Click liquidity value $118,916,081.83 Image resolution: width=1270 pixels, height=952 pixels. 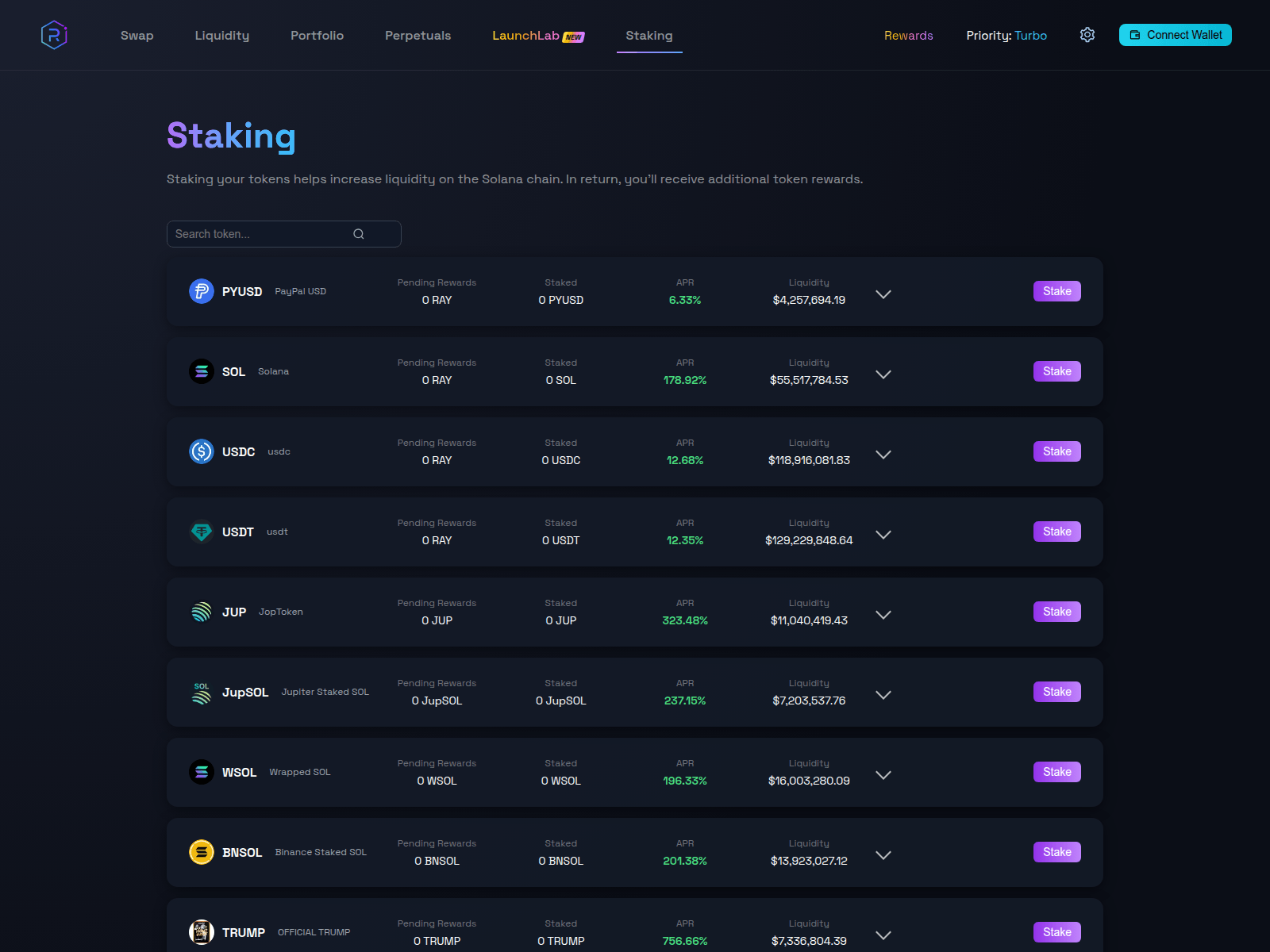(809, 460)
